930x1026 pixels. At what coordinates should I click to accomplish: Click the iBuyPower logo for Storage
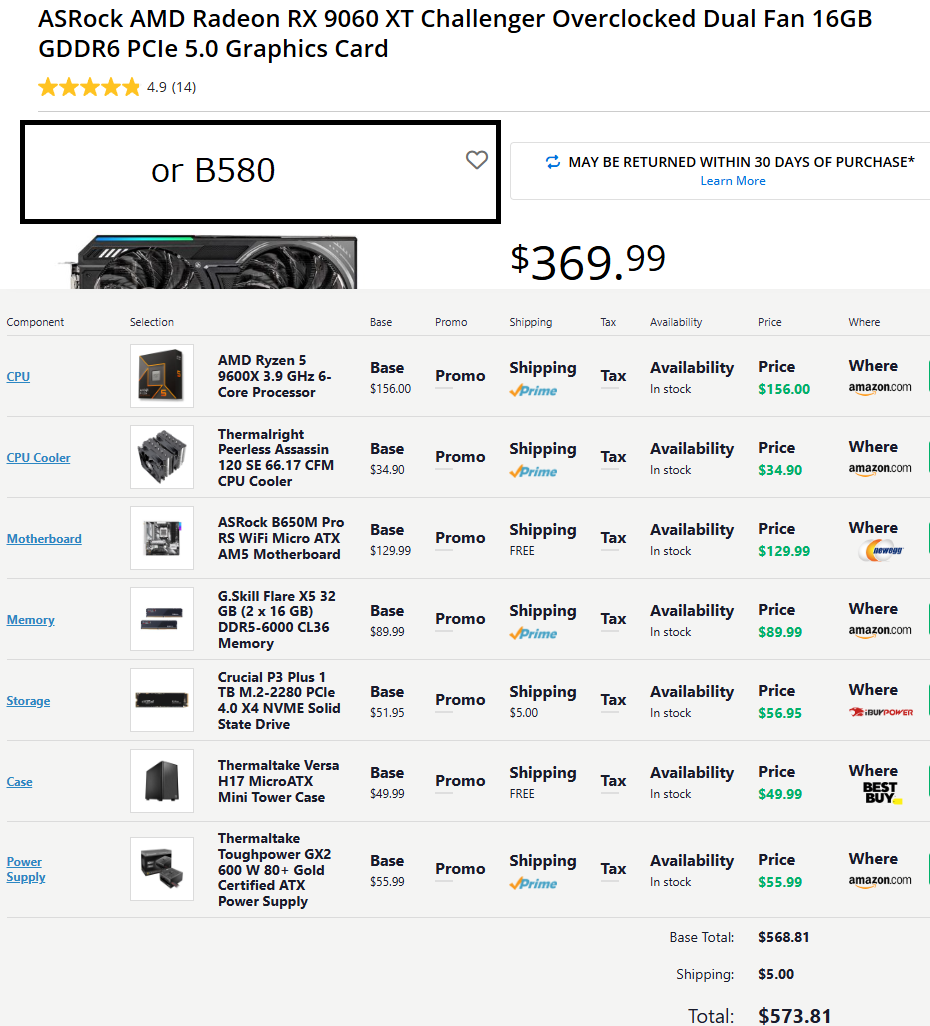881,712
